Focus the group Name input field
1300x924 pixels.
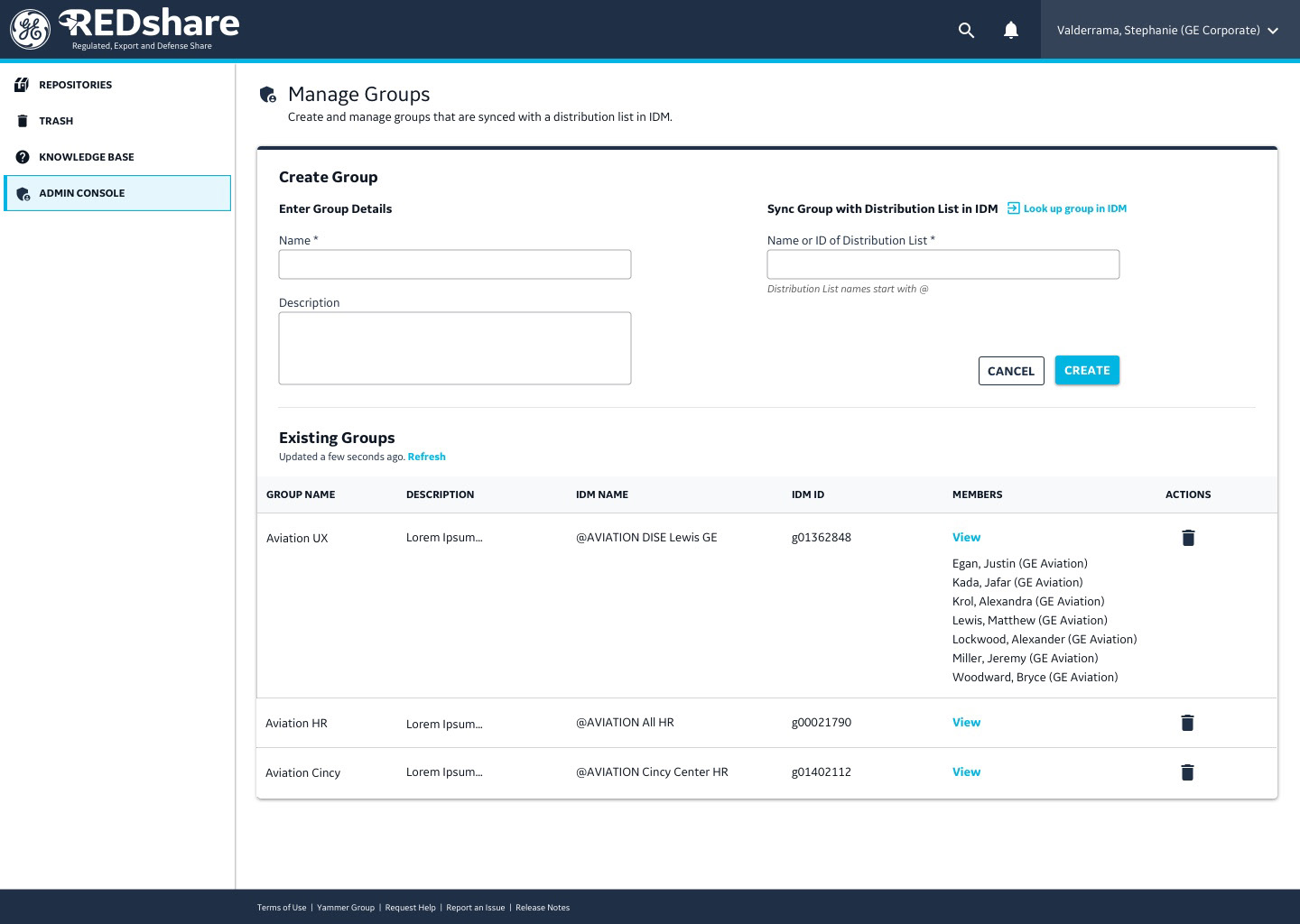coord(455,264)
